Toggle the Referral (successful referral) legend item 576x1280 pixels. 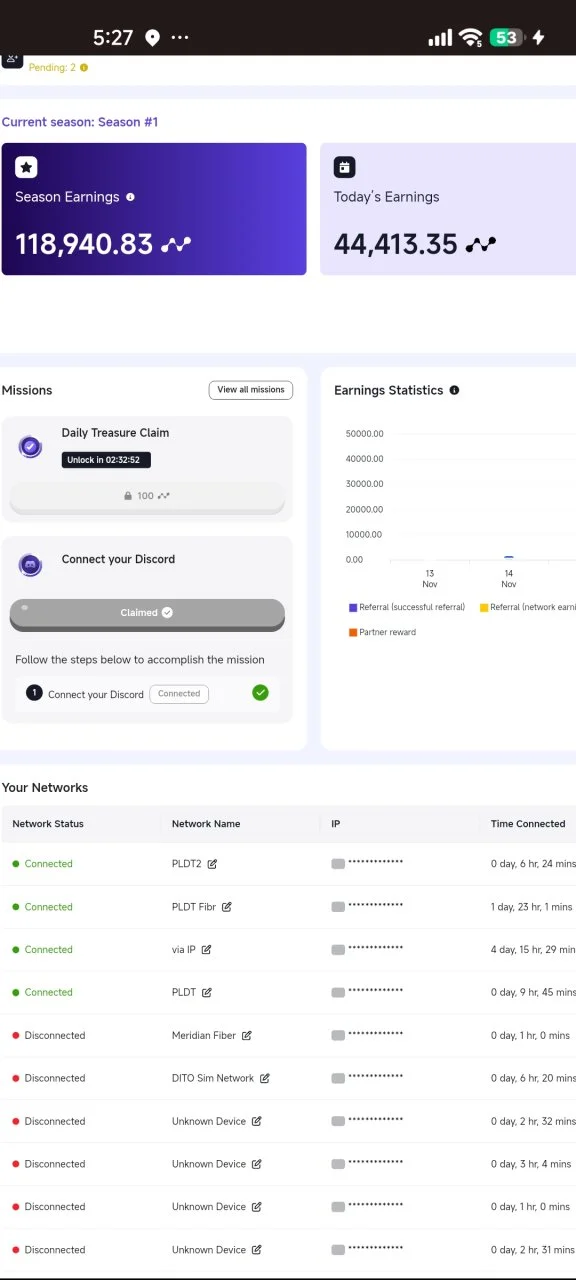coord(407,607)
